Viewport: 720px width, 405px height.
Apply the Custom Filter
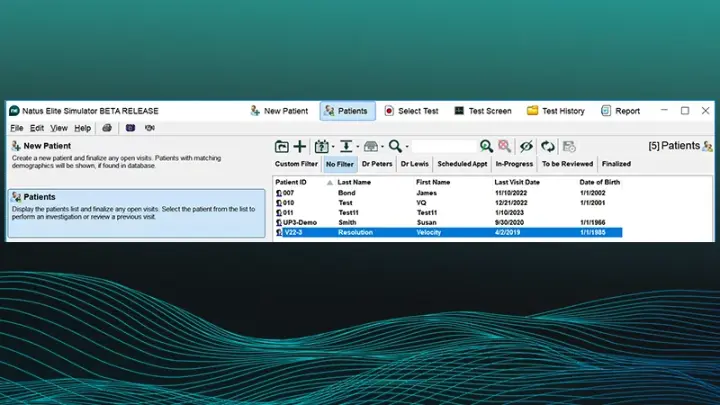click(x=296, y=164)
